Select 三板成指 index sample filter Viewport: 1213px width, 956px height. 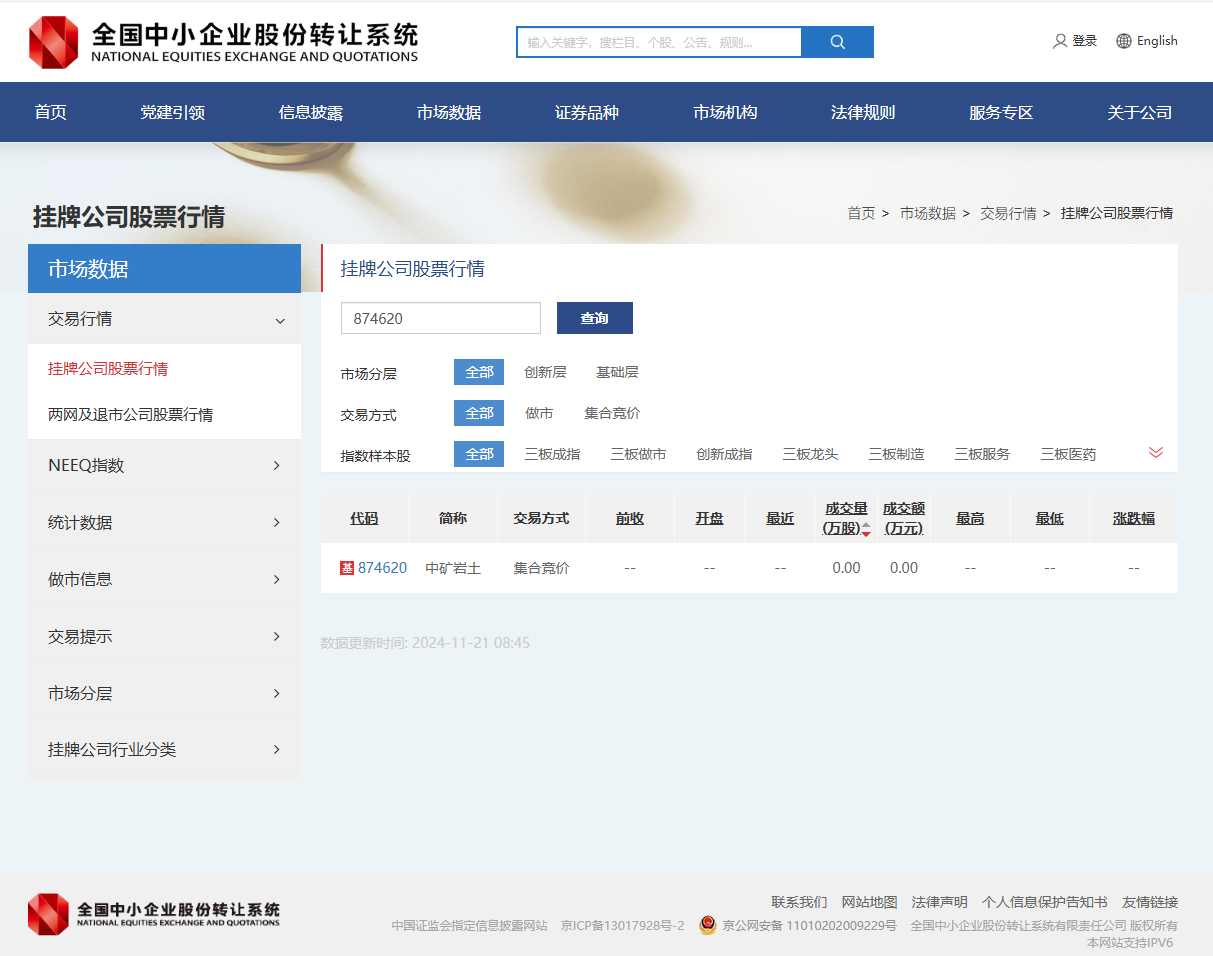tap(552, 454)
